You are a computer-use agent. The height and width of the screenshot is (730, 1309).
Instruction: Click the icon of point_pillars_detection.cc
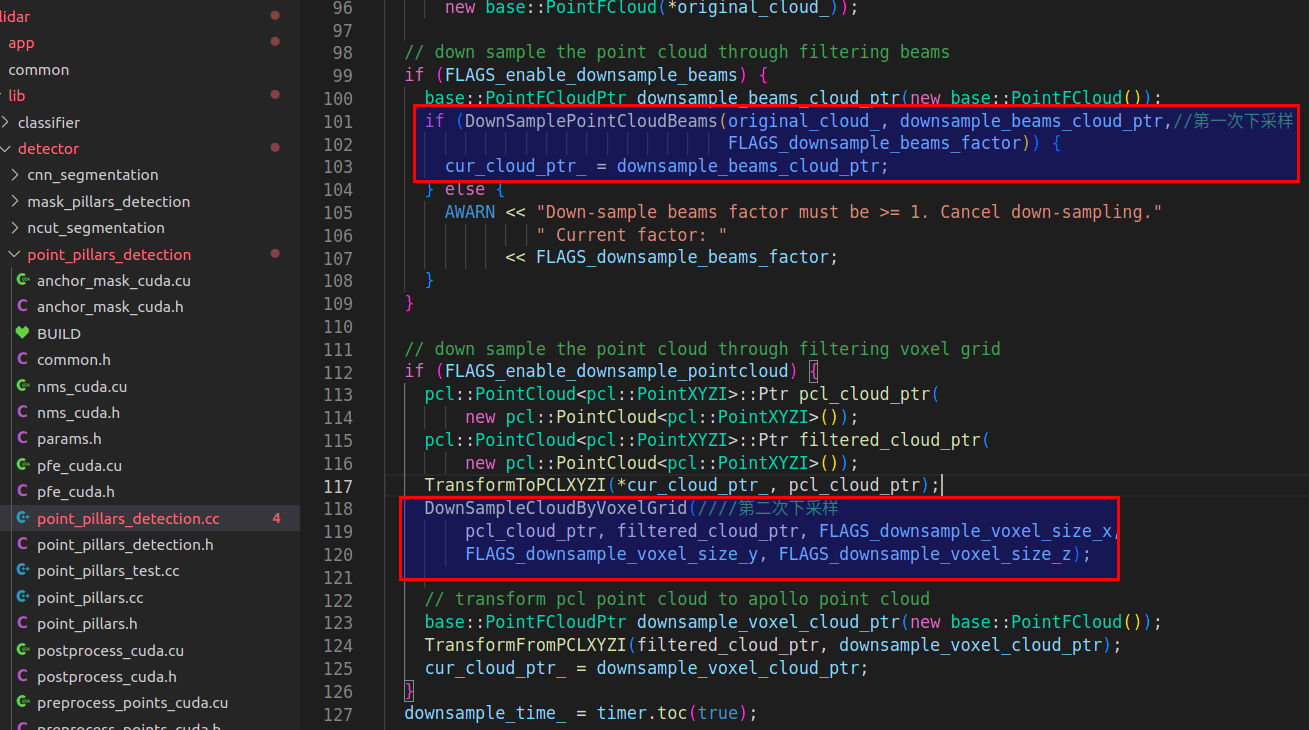[23, 519]
